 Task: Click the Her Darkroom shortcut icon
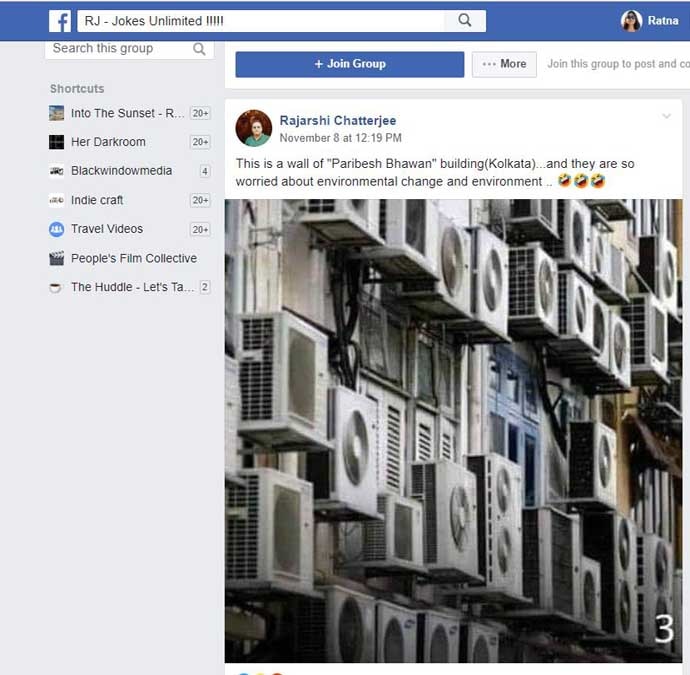57,142
